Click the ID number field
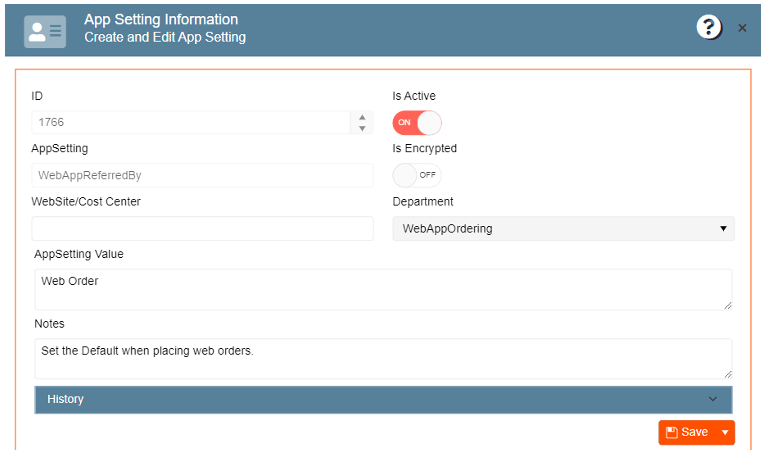The image size is (767, 450). pos(190,122)
